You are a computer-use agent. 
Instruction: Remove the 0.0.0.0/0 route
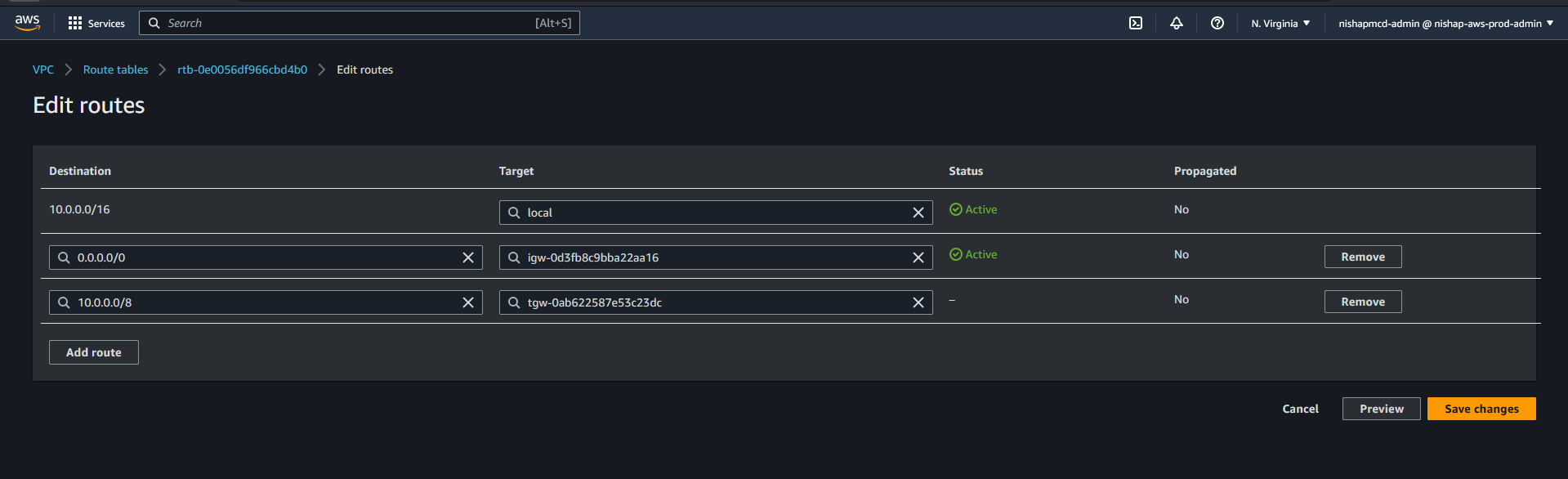pyautogui.click(x=1362, y=257)
